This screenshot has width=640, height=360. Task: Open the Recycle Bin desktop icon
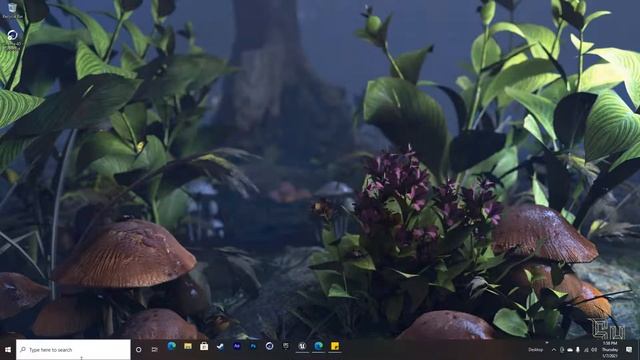tap(12, 11)
